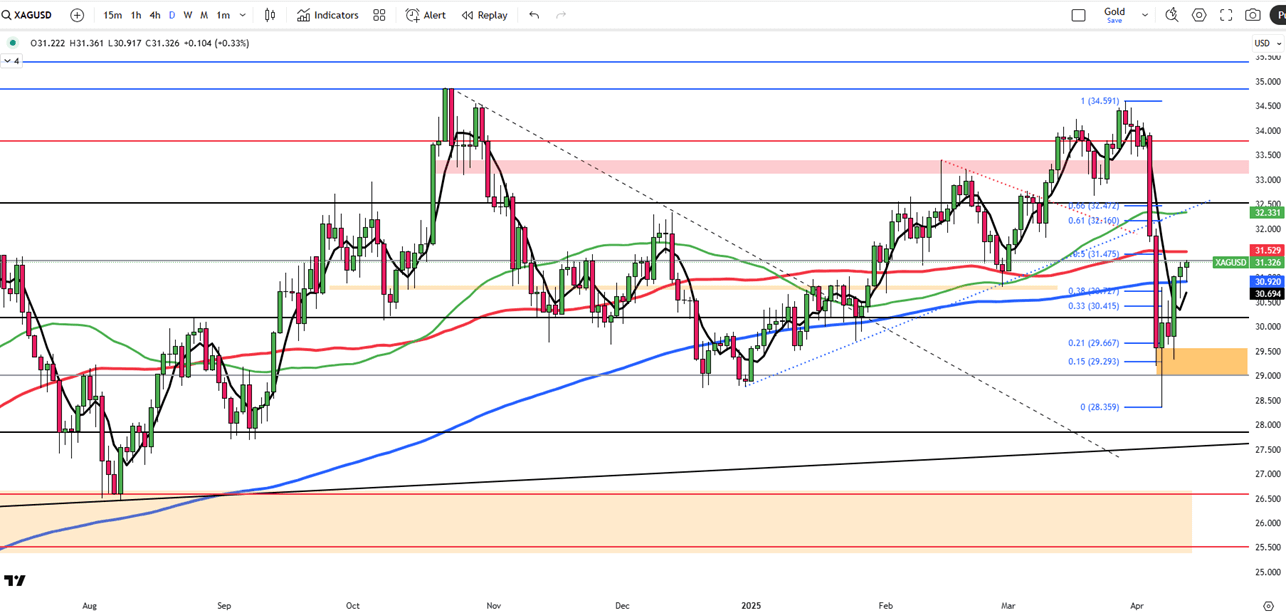Click the Feb label on time axis
Viewport: 1286px width, 613px height.
[885, 605]
